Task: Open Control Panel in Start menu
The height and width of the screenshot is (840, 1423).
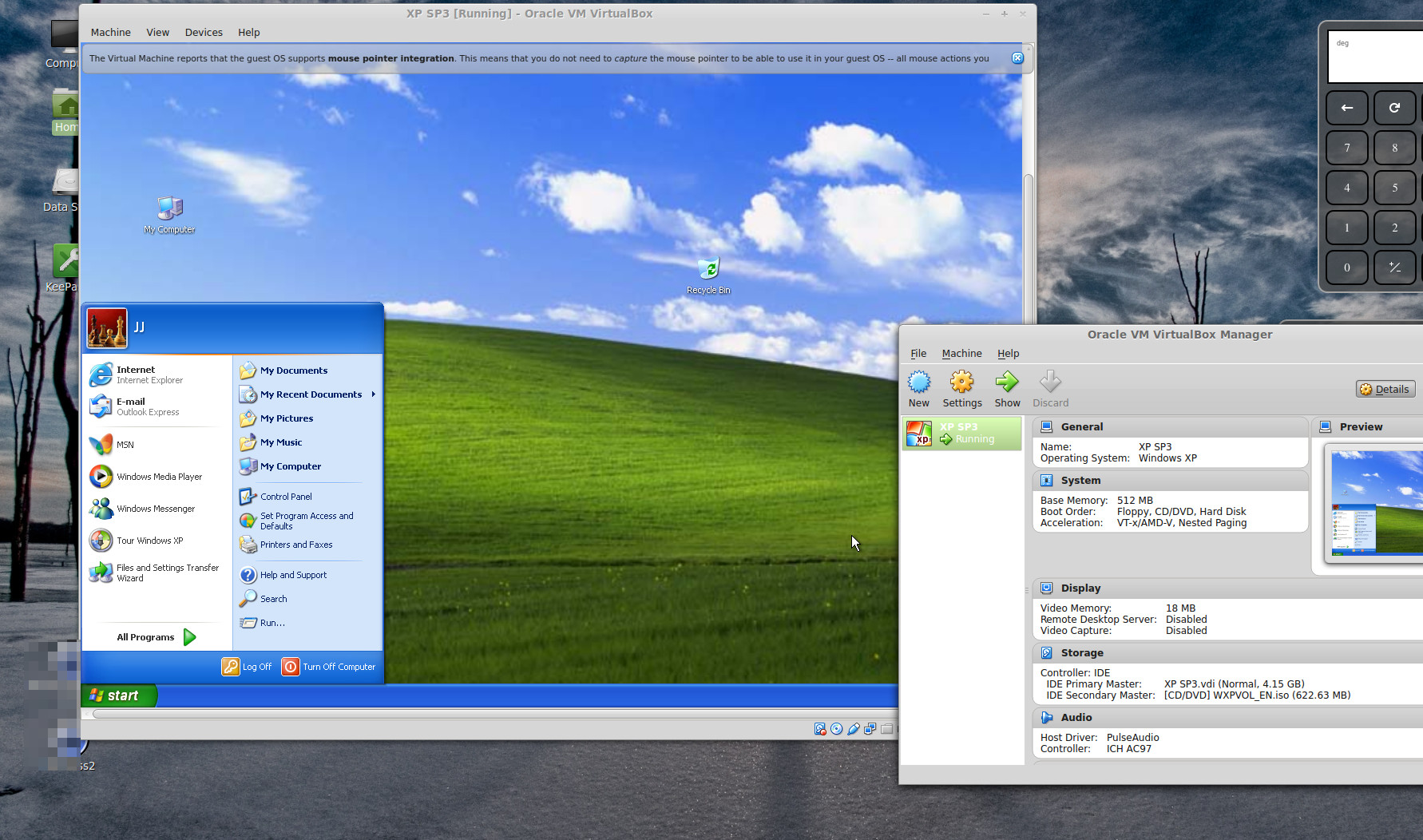Action: point(285,497)
